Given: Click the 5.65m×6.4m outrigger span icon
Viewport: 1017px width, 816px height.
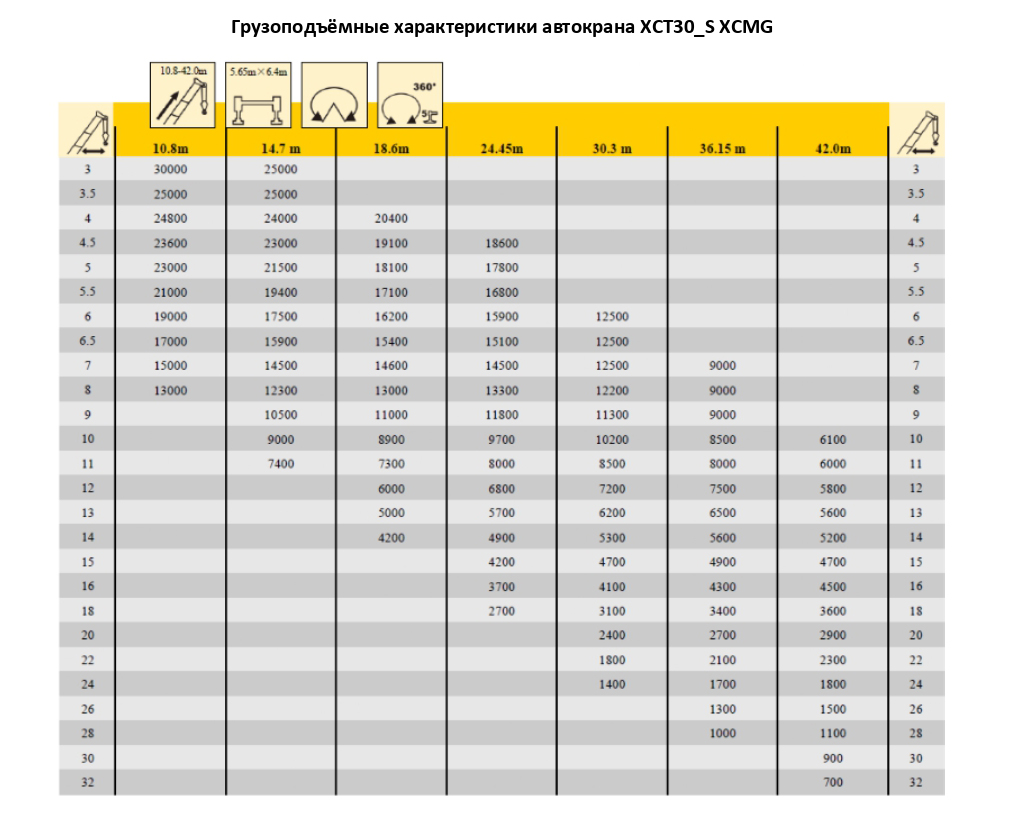Looking at the screenshot, I should click(x=258, y=95).
